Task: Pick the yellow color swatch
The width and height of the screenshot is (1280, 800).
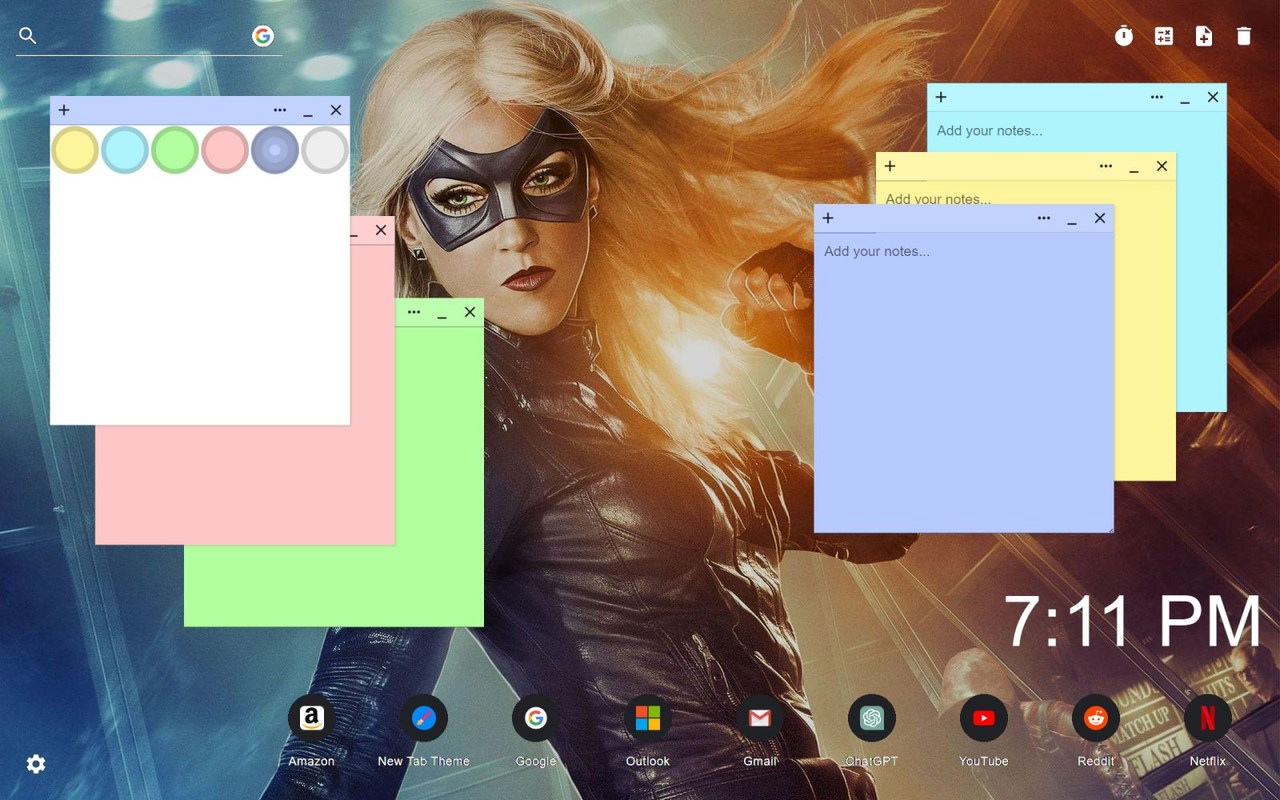Action: click(x=75, y=150)
